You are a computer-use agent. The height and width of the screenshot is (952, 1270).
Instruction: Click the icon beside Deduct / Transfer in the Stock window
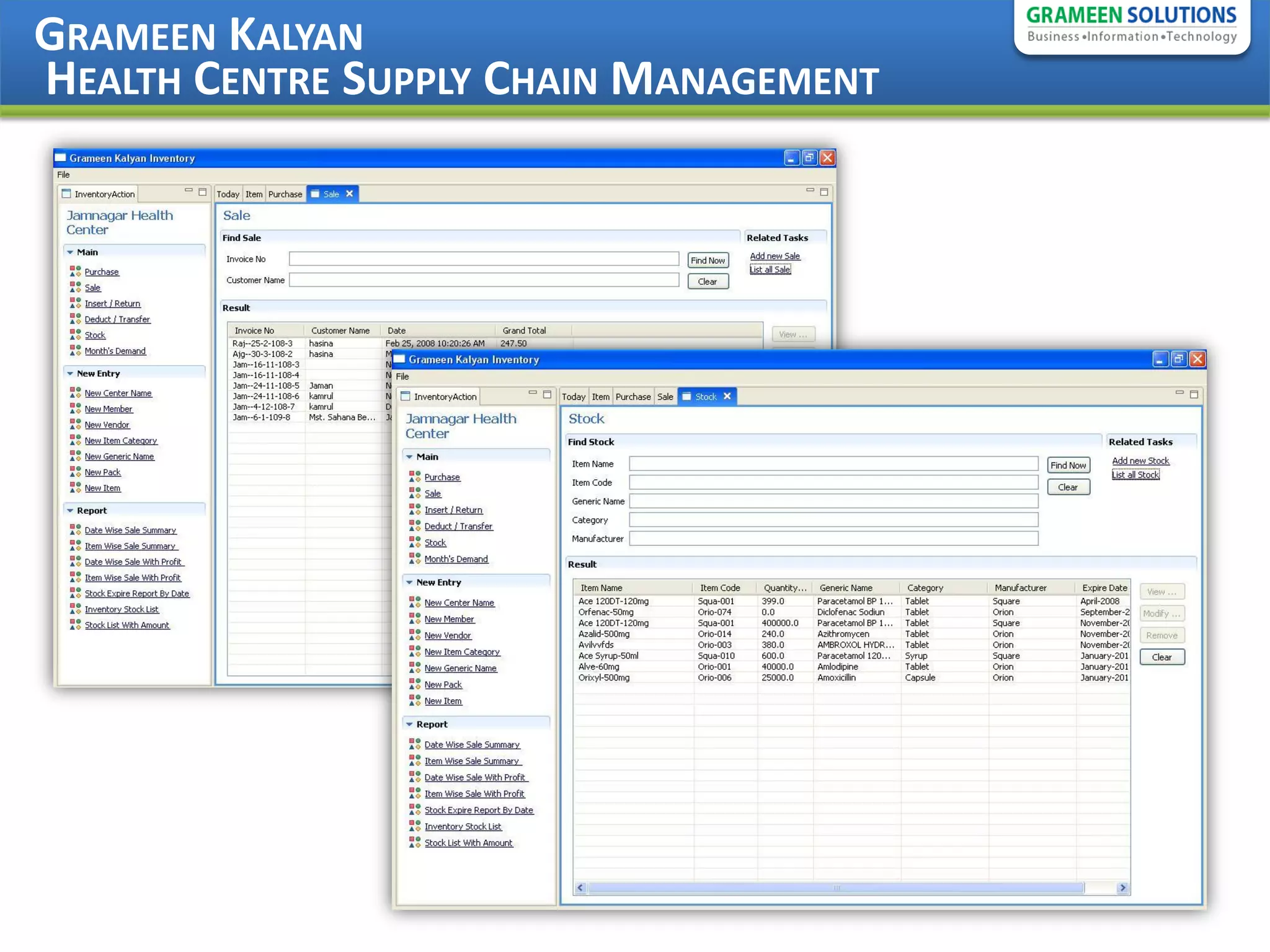click(x=415, y=525)
